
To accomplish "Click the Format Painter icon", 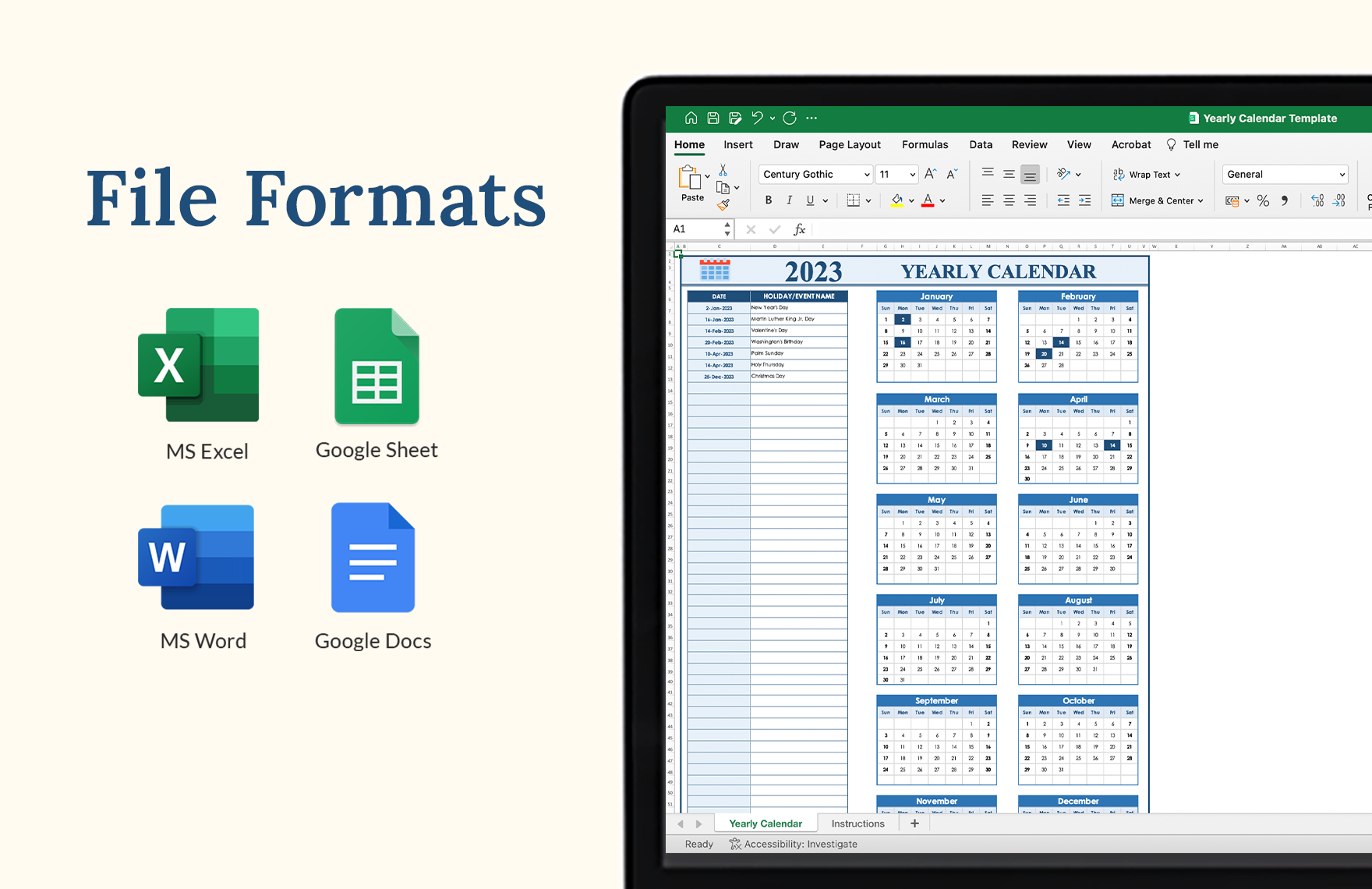I will 723,204.
